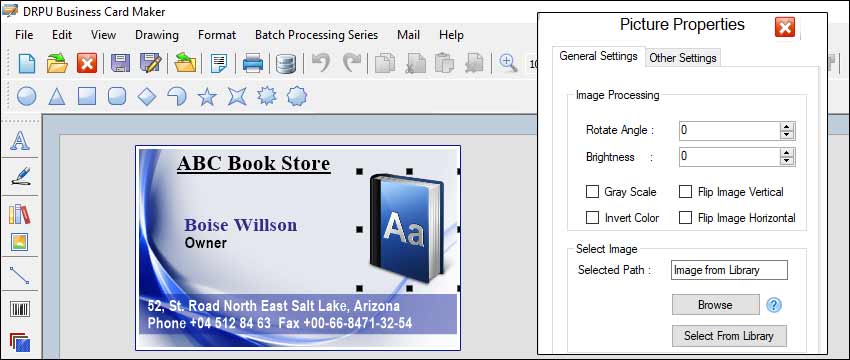Select the ABC Book Store title text
Image resolution: width=850 pixels, height=360 pixels.
(x=254, y=163)
